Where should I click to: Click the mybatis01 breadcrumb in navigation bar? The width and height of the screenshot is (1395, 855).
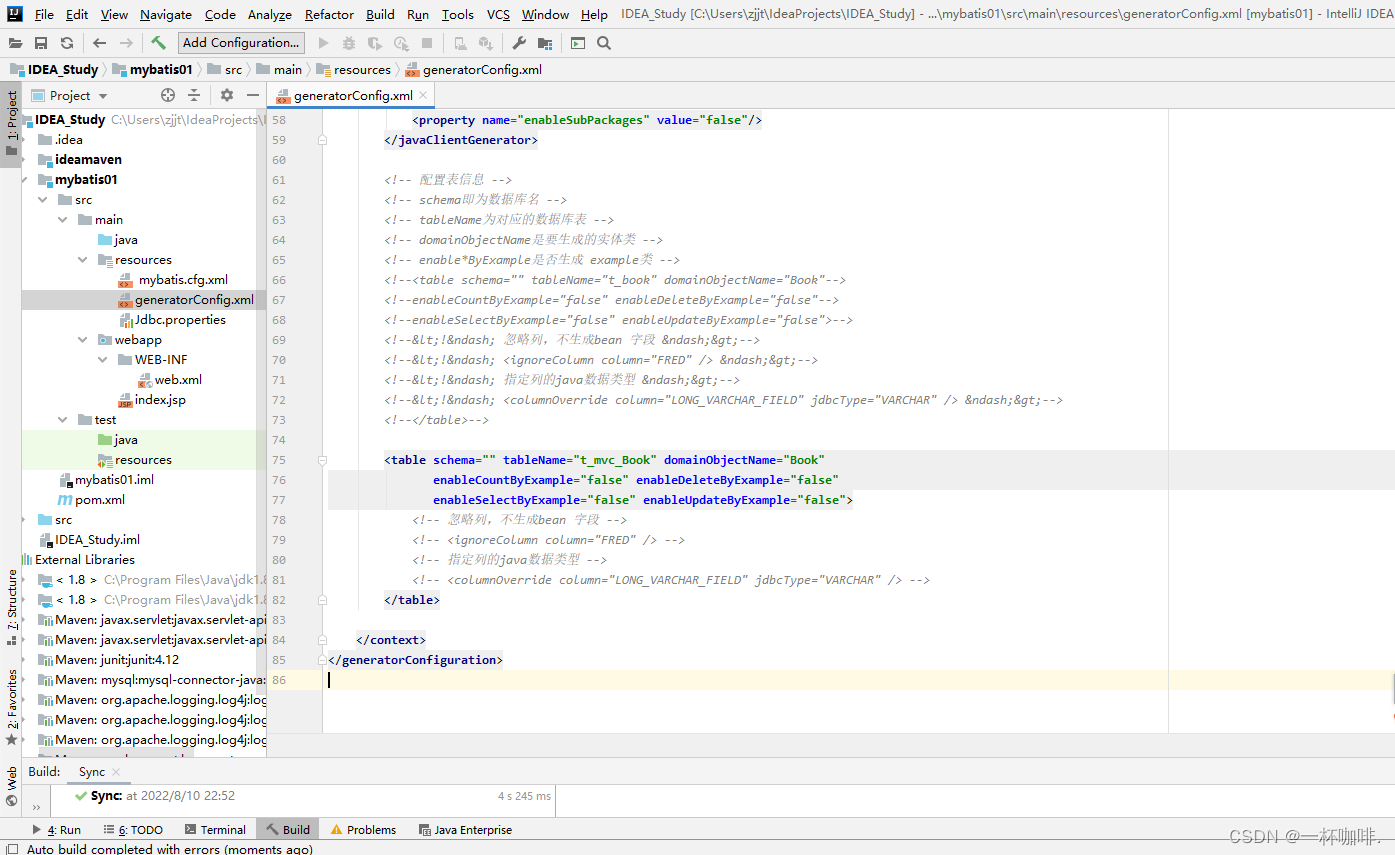(x=153, y=70)
